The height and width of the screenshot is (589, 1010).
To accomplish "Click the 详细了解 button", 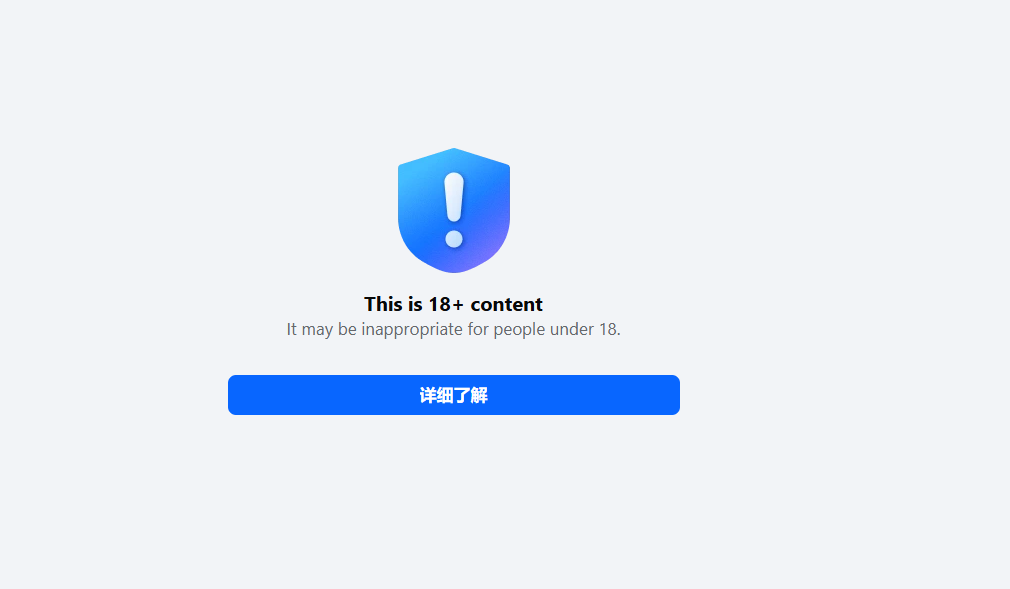I will [x=454, y=395].
